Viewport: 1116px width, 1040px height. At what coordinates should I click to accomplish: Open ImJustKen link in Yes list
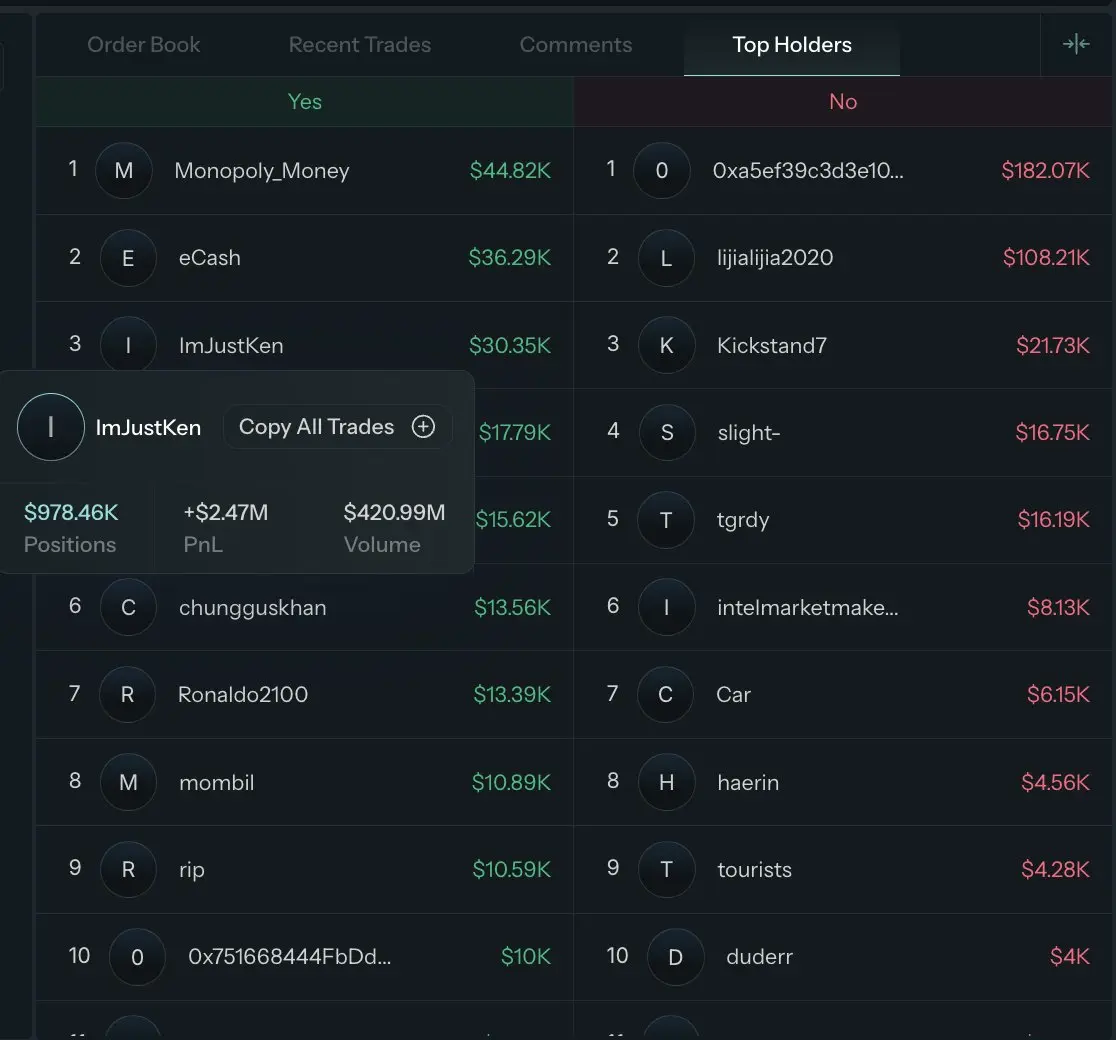(231, 345)
